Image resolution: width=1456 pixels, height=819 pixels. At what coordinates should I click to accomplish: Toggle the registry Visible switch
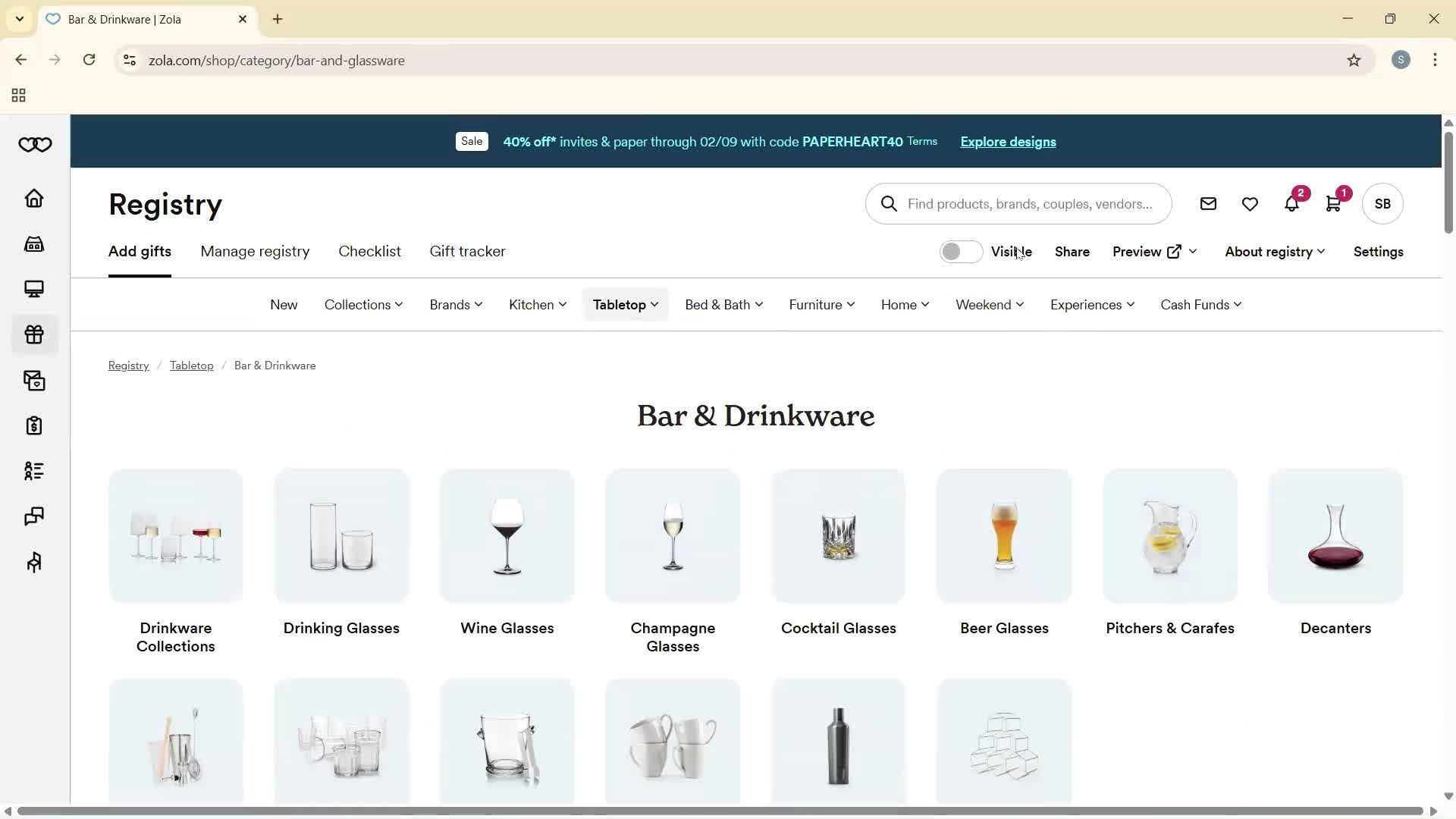(x=961, y=251)
